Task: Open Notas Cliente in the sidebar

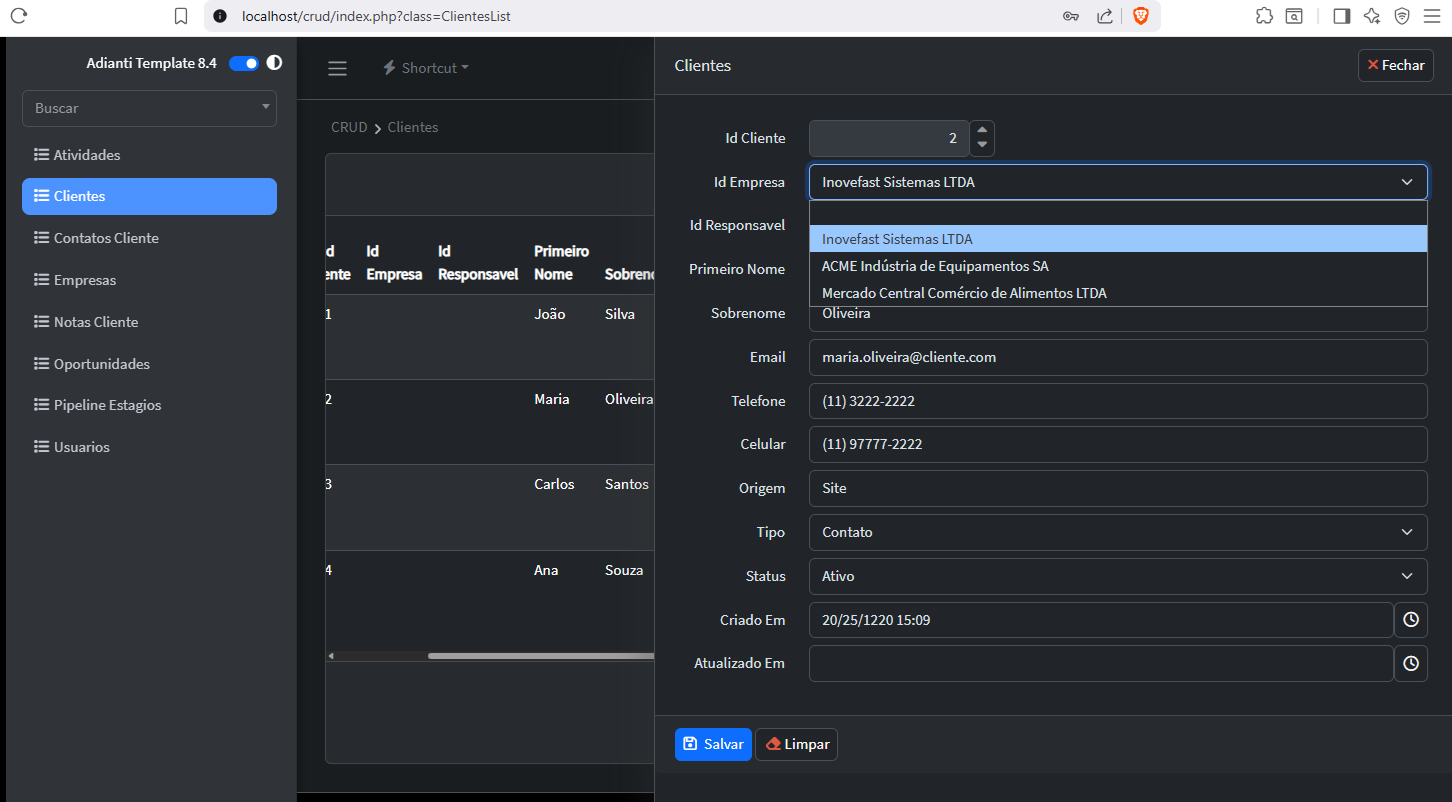Action: 149,322
